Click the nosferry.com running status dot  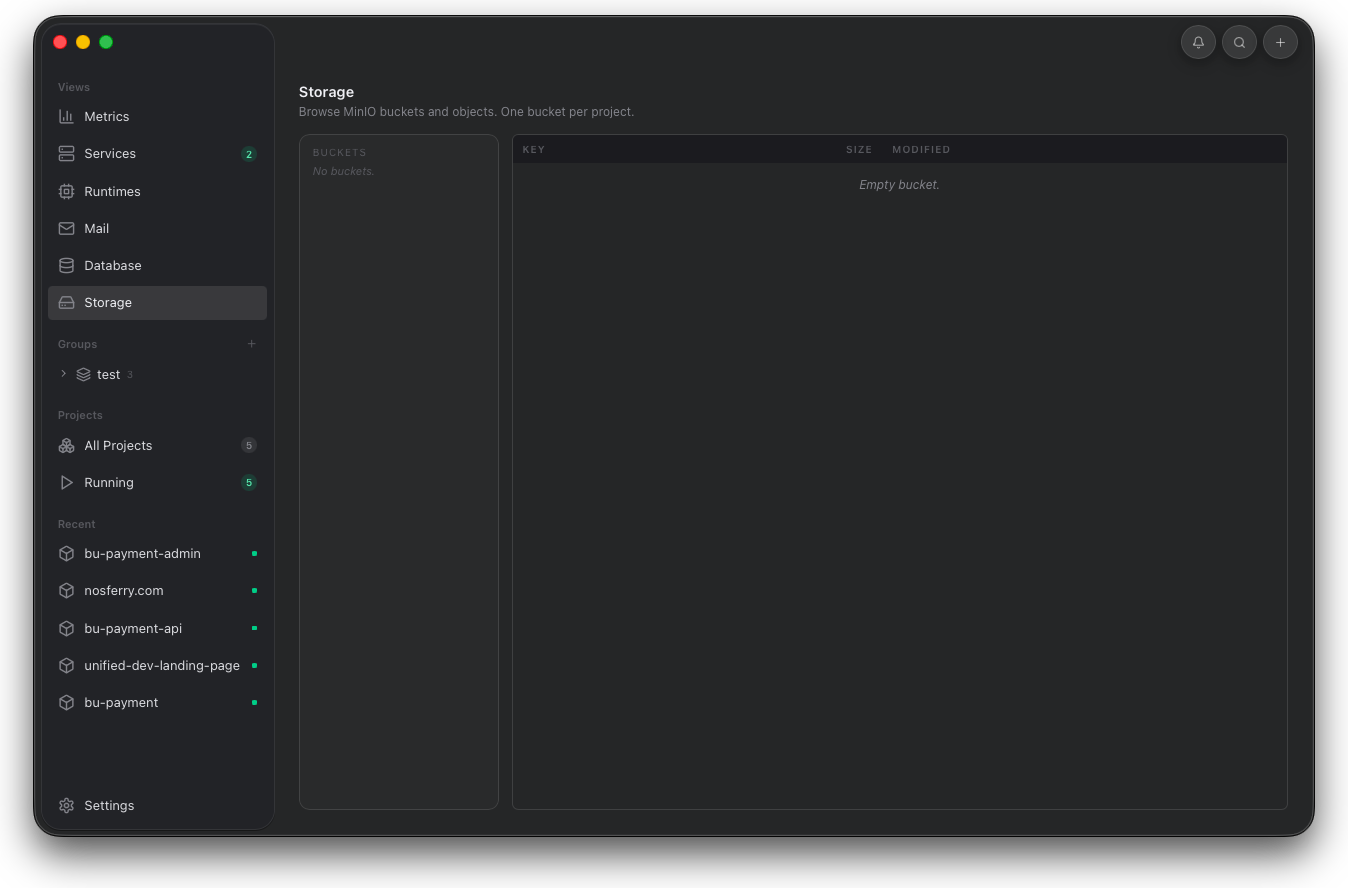[x=254, y=590]
